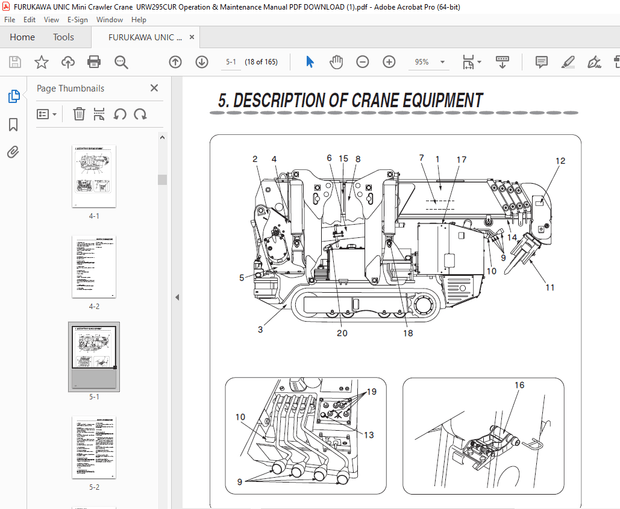Open the Attachments paperclip panel
Screen dimensions: 620x509
[x=13, y=152]
